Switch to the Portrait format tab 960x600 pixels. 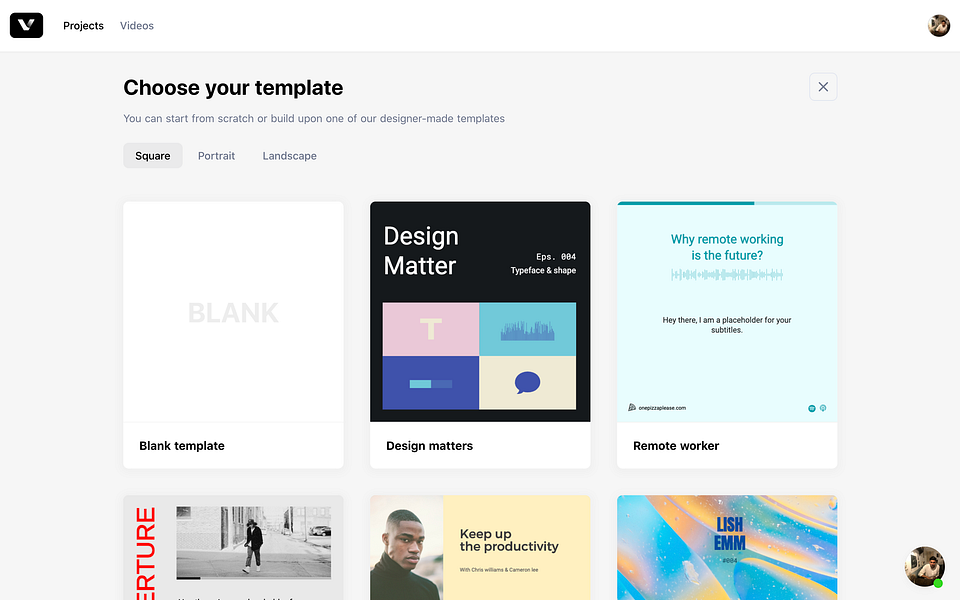(216, 156)
